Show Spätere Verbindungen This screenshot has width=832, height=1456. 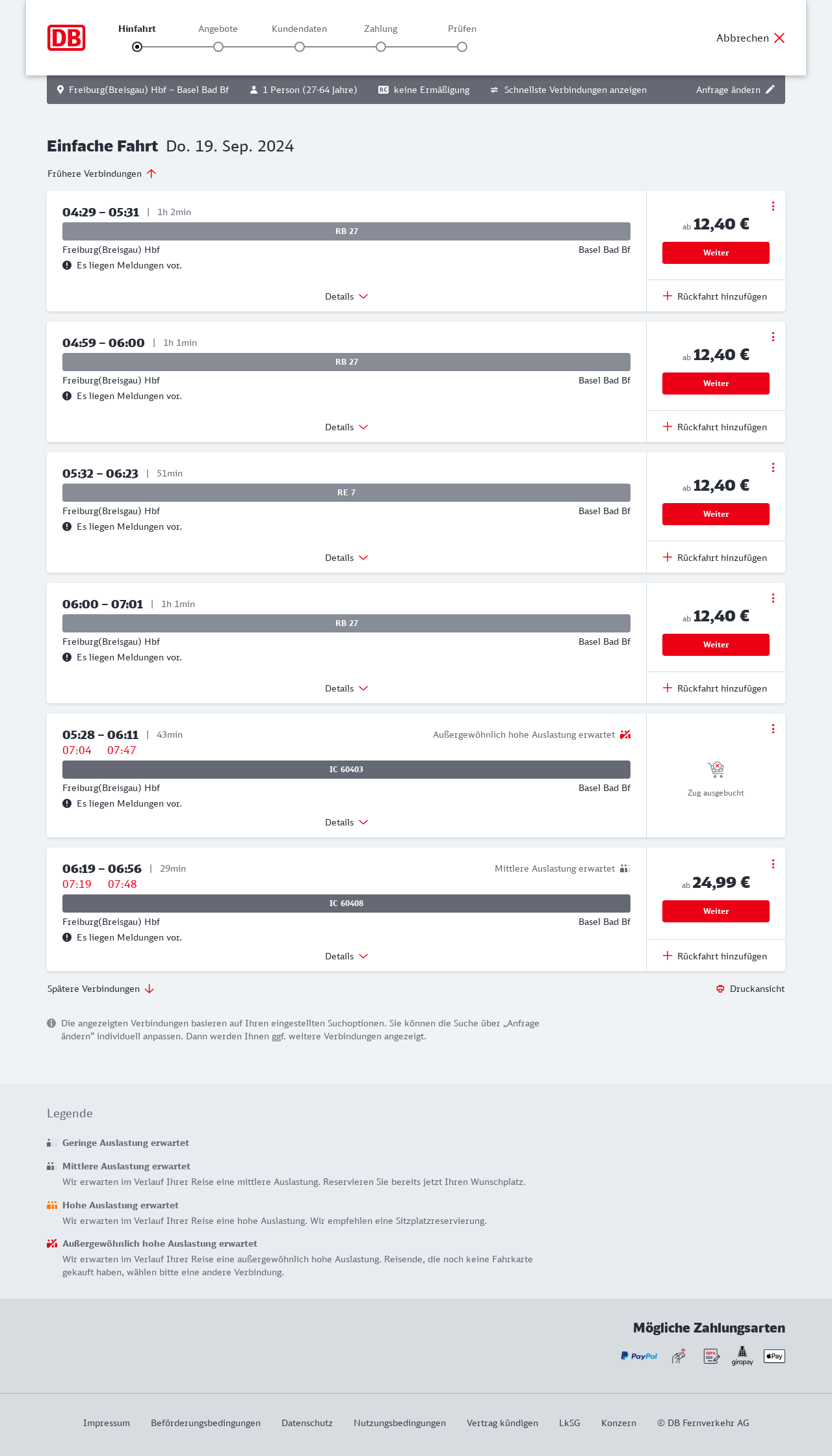pyautogui.click(x=101, y=989)
